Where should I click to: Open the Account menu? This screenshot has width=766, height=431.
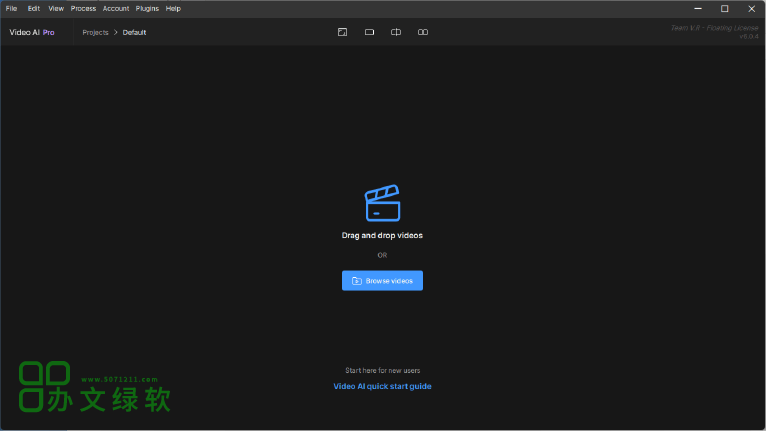point(116,8)
